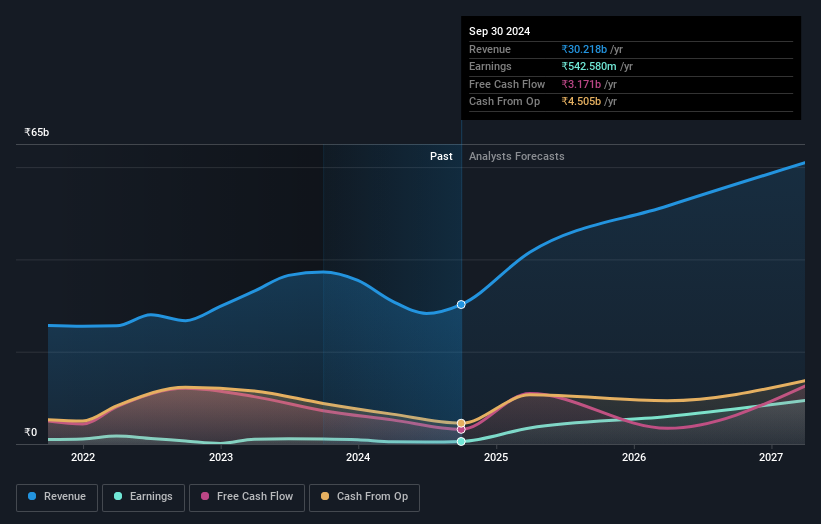Select the 2024 x-axis label

pyautogui.click(x=358, y=457)
